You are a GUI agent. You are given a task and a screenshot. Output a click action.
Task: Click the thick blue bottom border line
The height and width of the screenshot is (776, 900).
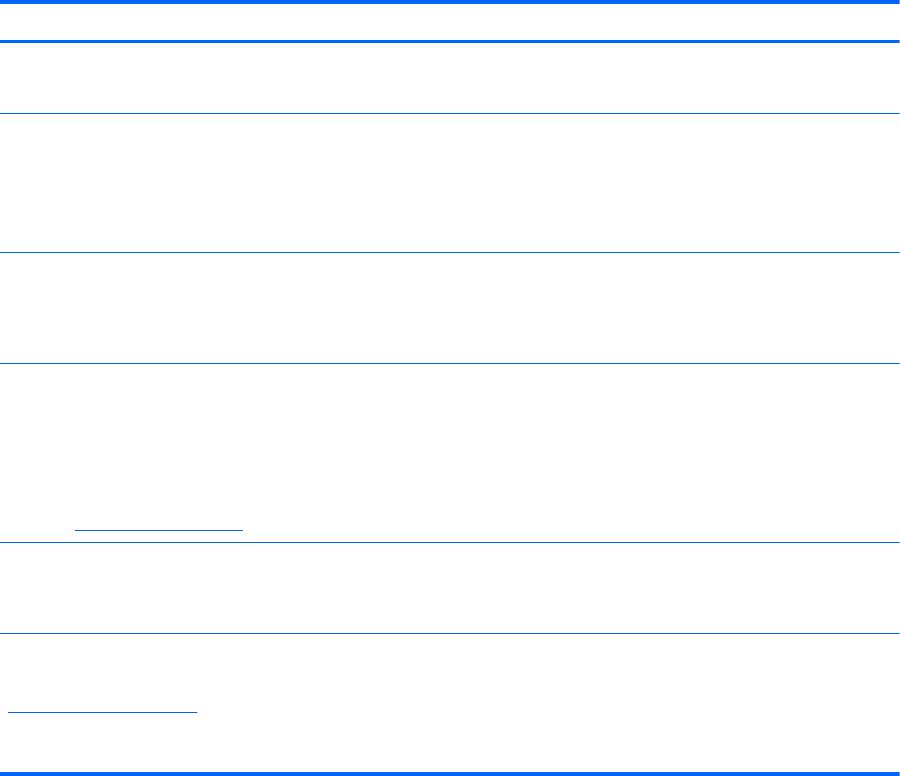(x=449, y=774)
